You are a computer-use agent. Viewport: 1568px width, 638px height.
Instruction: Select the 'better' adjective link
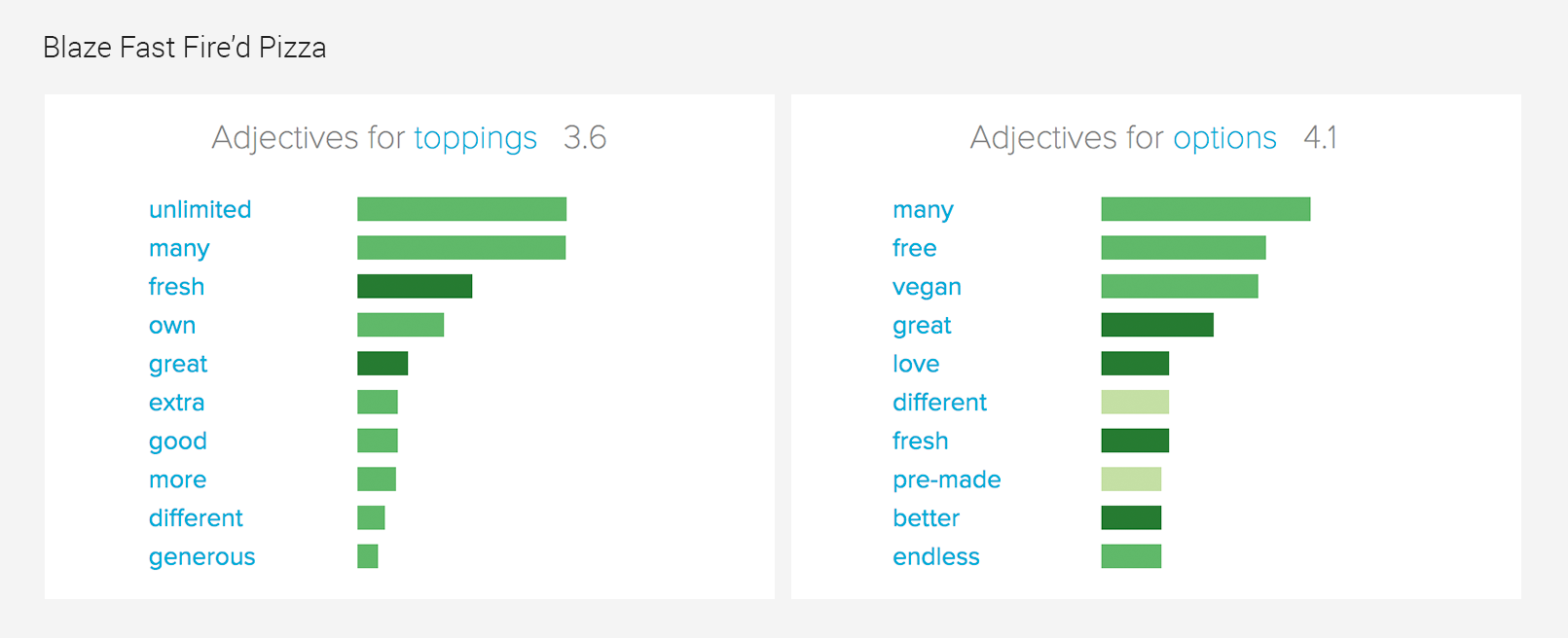[926, 518]
